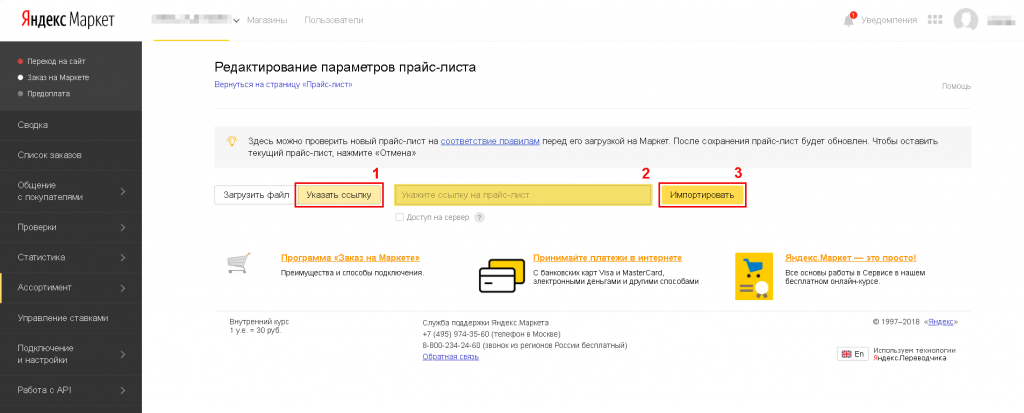The image size is (1024, 413).
Task: Open the Магазины tab
Action: coord(267,20)
